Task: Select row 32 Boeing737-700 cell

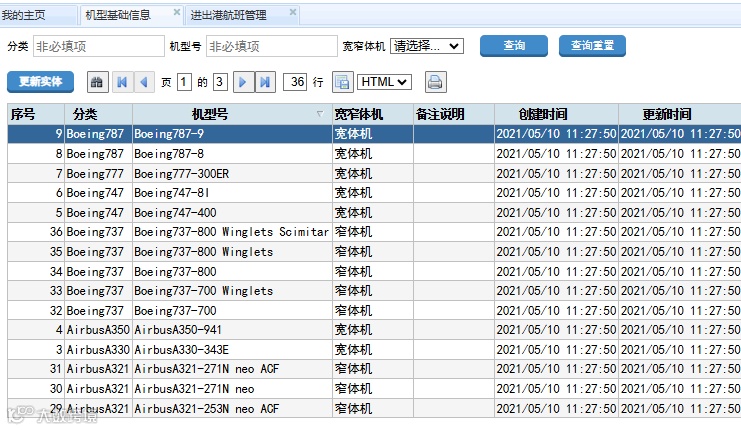Action: click(232, 311)
